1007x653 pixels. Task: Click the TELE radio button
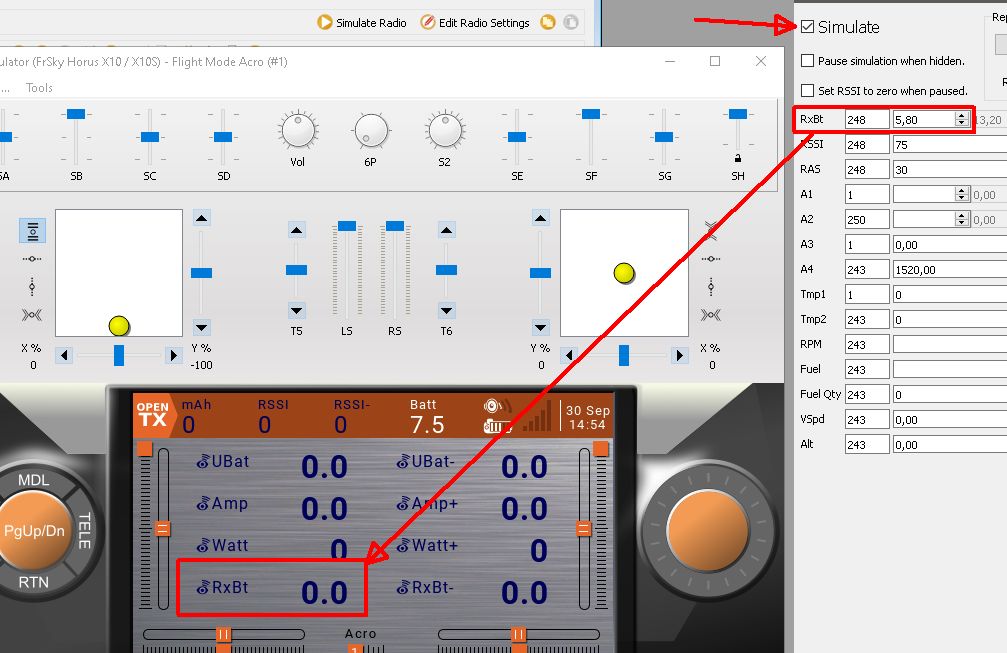[x=84, y=531]
